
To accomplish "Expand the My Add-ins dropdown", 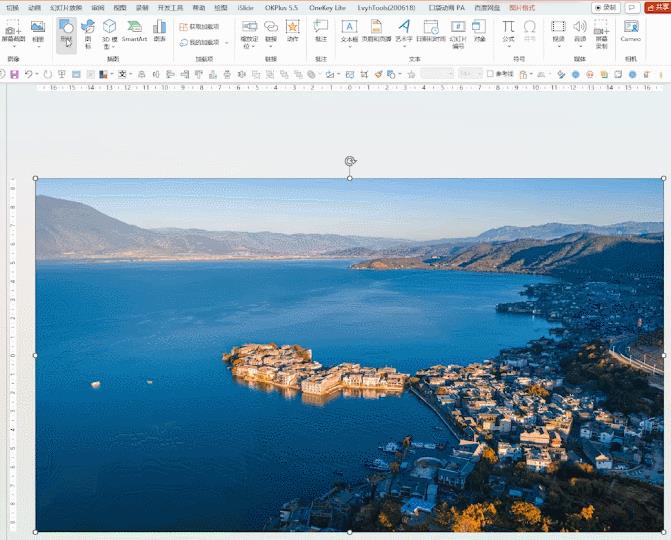I will 227,43.
